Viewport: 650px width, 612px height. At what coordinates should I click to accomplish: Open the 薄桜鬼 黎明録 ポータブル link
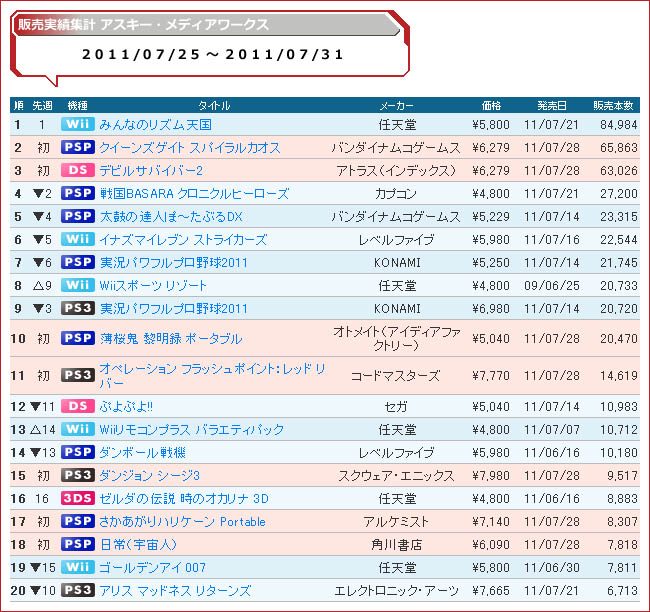(171, 339)
